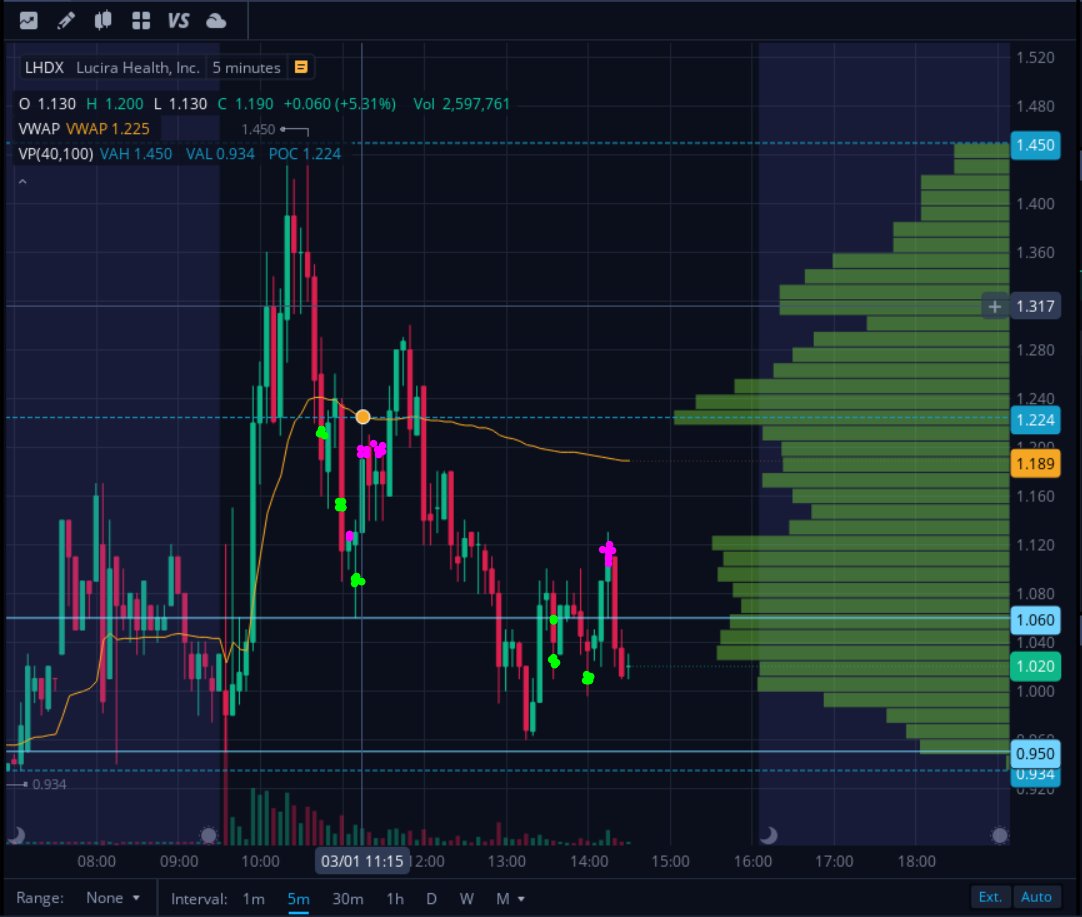This screenshot has height=917, width=1082.
Task: Open the Range None dropdown
Action: pos(112,898)
